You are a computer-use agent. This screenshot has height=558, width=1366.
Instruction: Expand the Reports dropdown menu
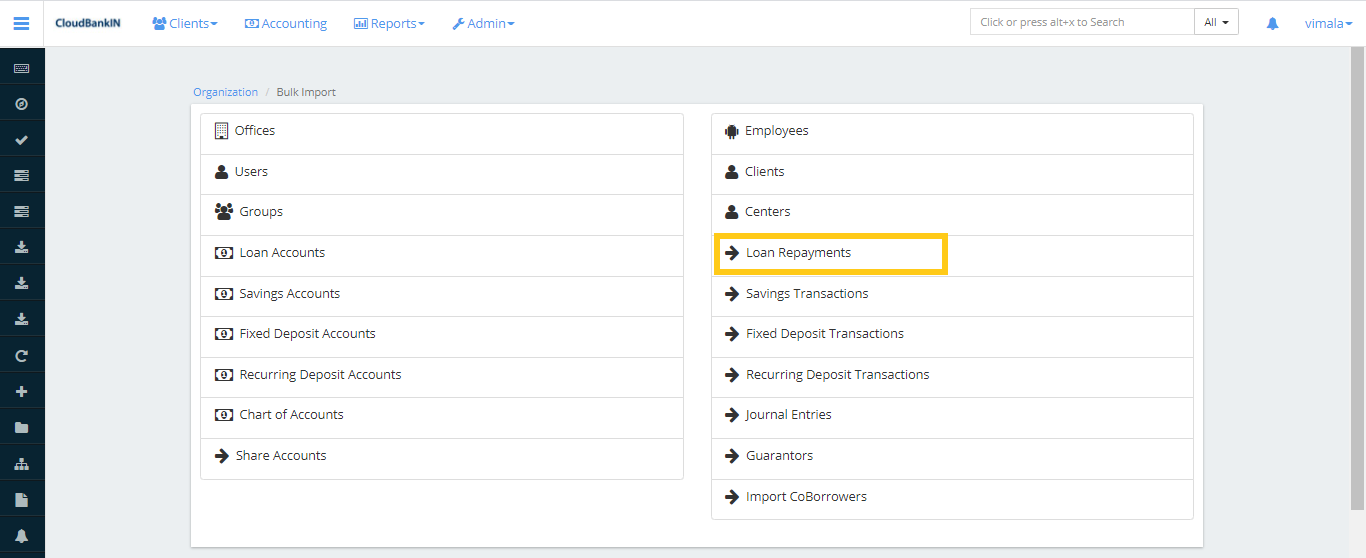point(389,23)
